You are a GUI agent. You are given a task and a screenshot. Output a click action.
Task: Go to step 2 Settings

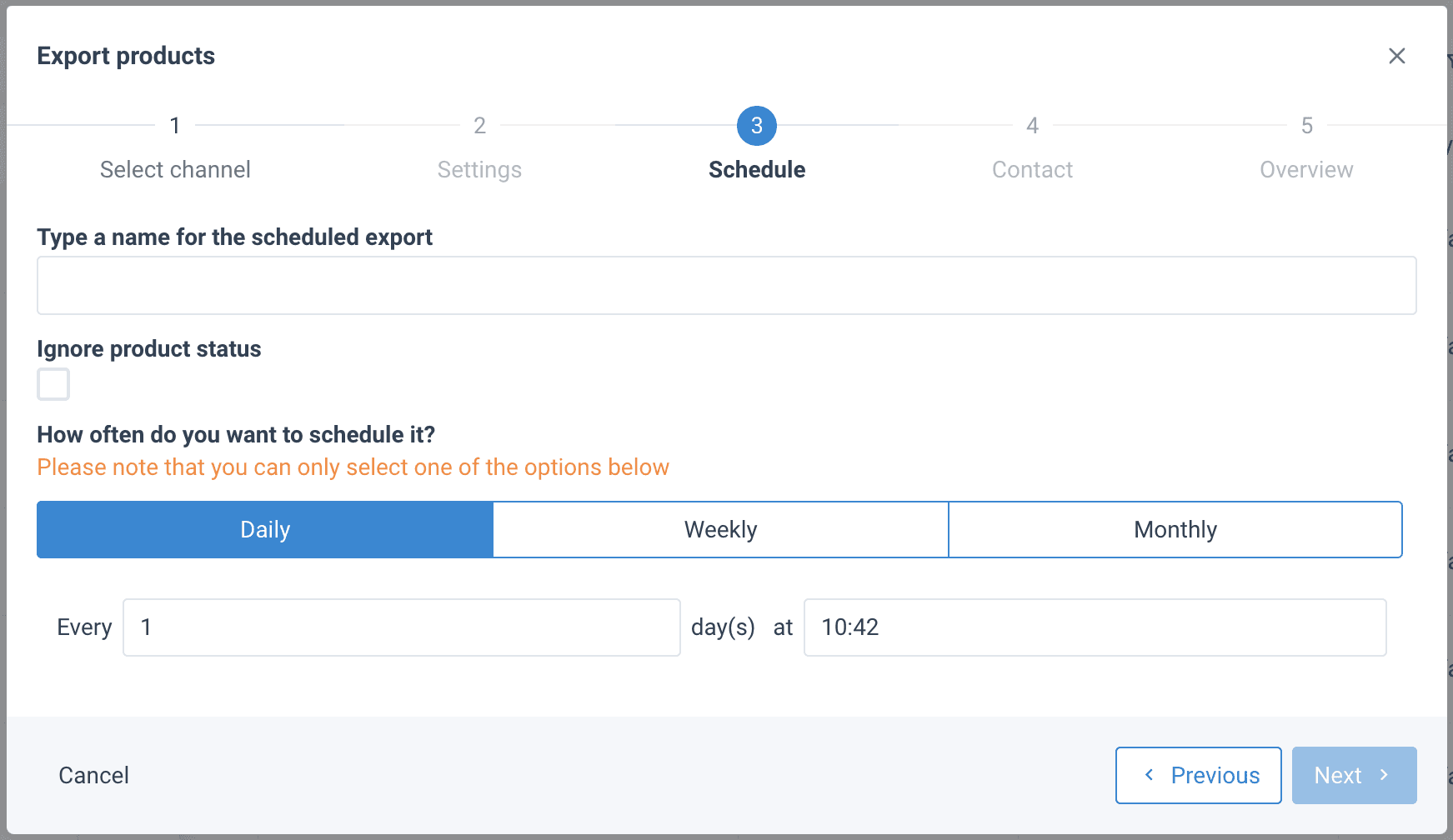[x=479, y=126]
